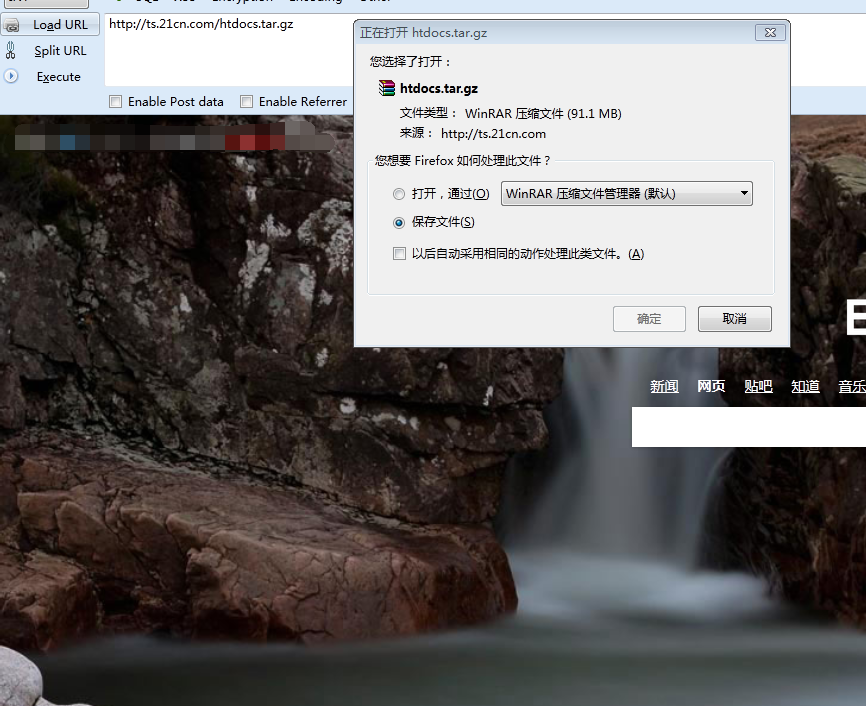
Task: Open the 知道 link on the page
Action: pyautogui.click(x=805, y=386)
